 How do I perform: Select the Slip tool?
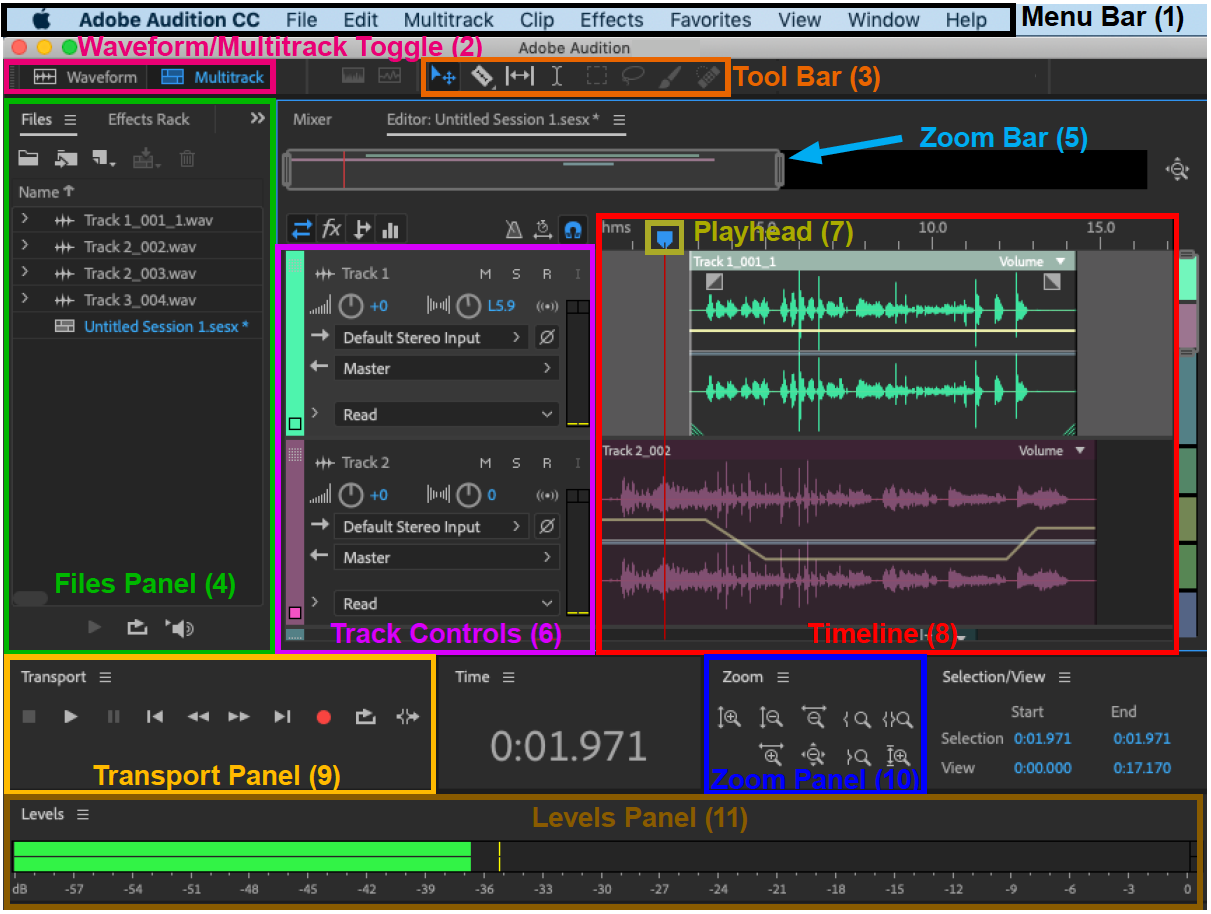pyautogui.click(x=519, y=75)
